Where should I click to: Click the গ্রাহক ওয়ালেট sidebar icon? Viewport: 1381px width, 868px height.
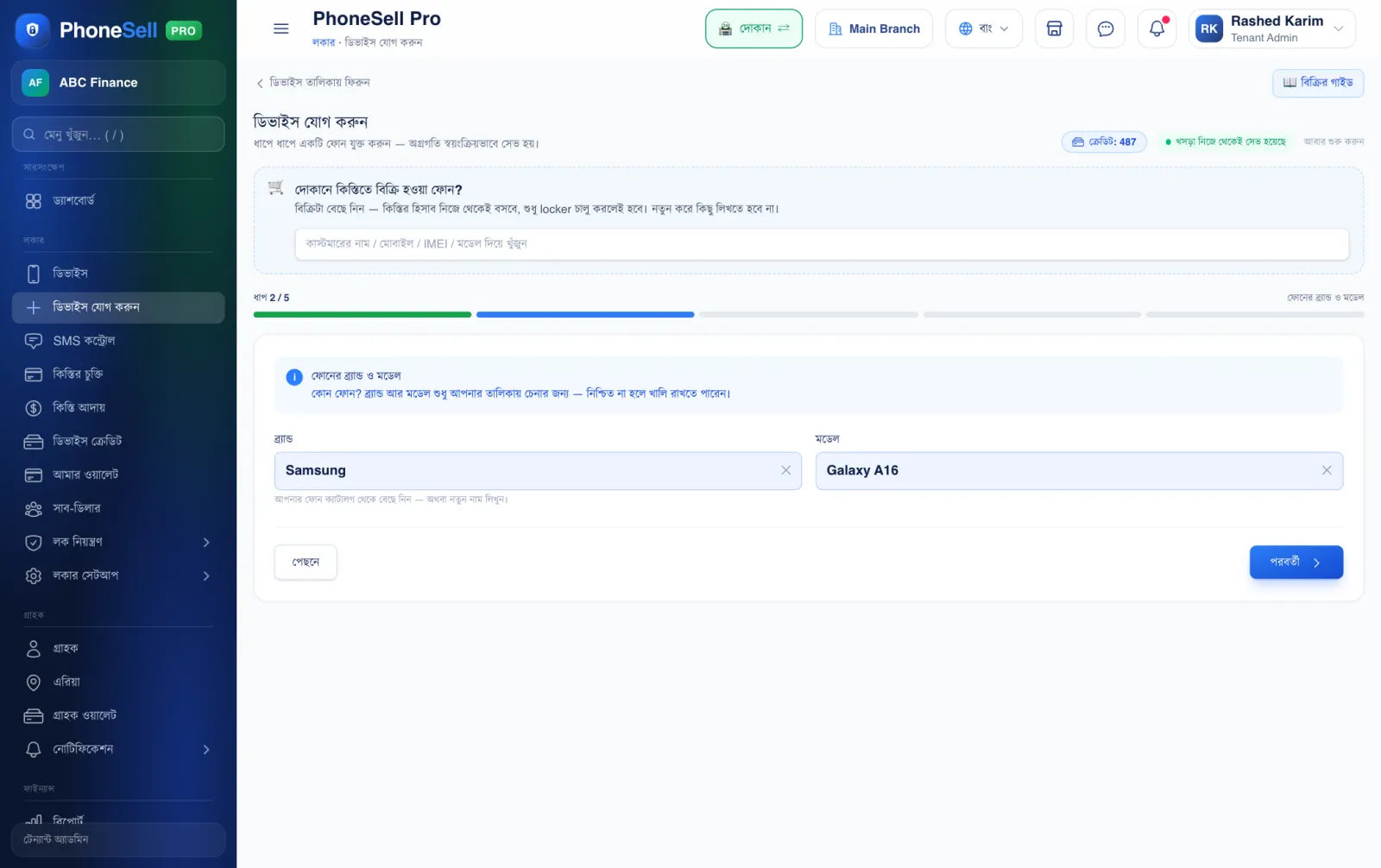coord(34,716)
